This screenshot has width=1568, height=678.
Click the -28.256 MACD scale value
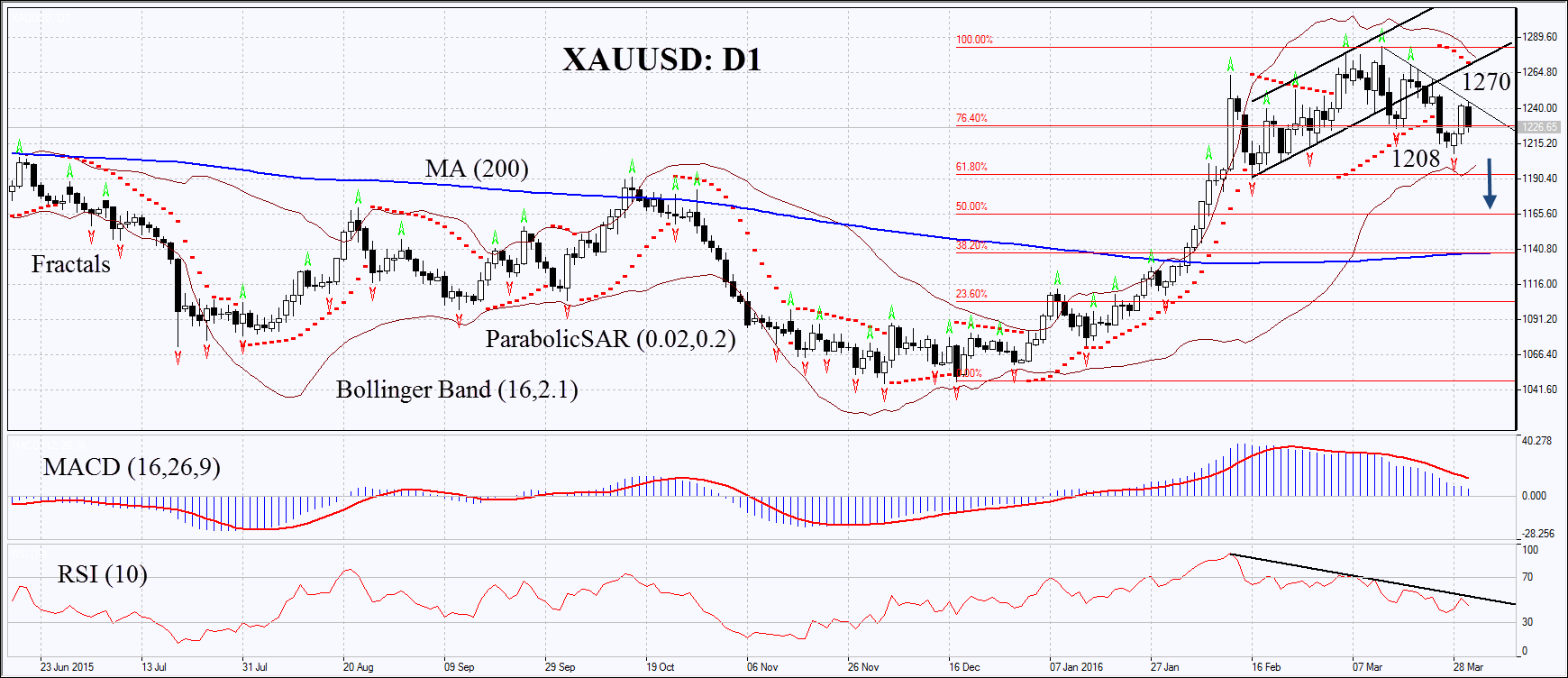pyautogui.click(x=1538, y=534)
